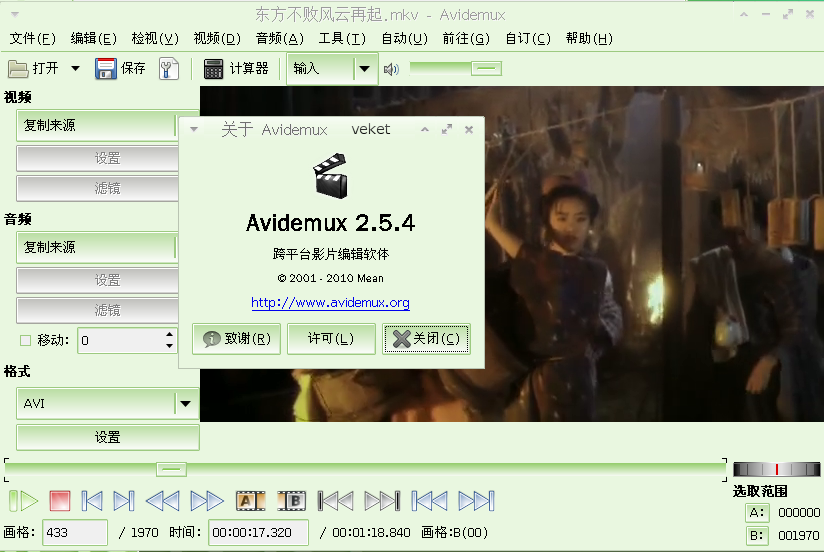Open main window title menu arrow
This screenshot has height=552, width=824.
point(15,14)
